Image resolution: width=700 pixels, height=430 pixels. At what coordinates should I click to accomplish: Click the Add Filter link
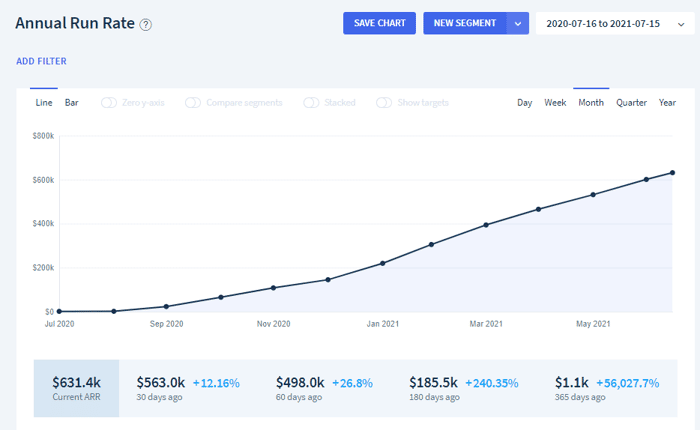pyautogui.click(x=42, y=61)
